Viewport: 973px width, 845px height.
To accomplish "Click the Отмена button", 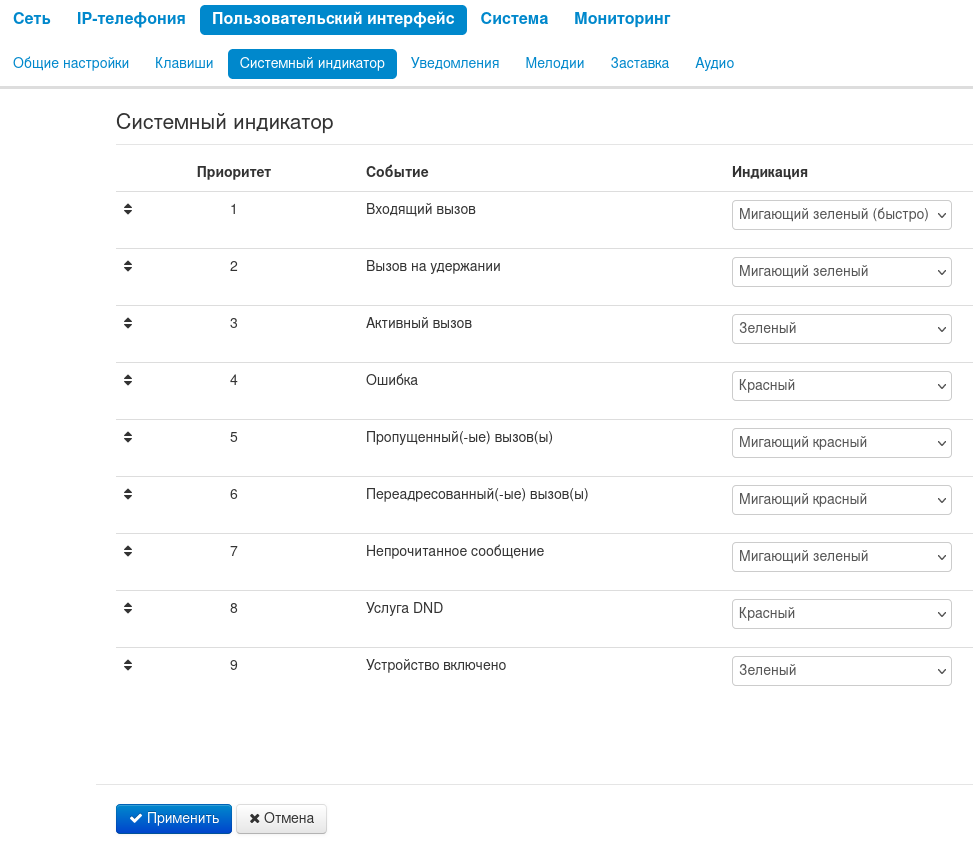I will pyautogui.click(x=281, y=819).
